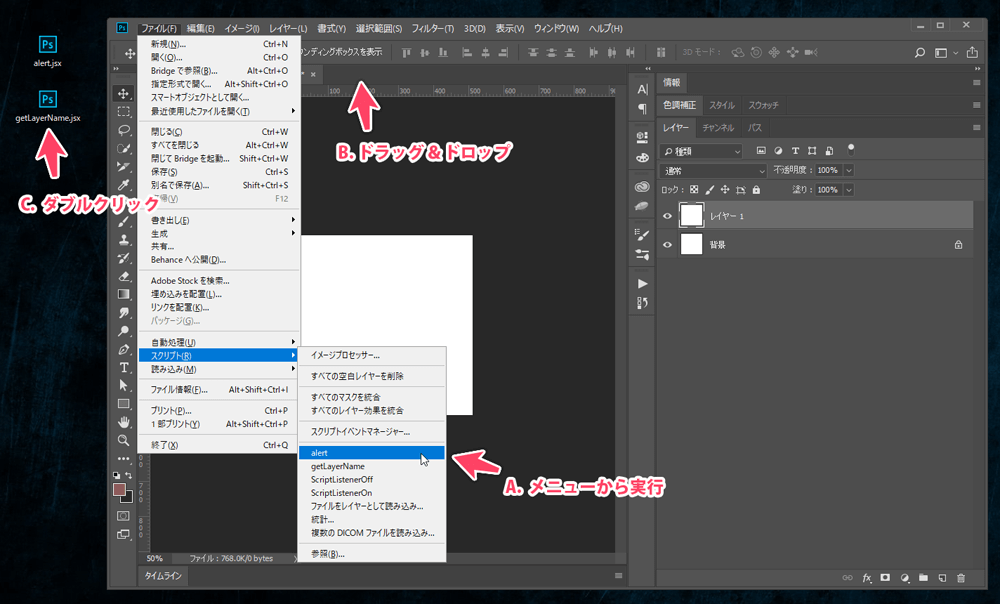The width and height of the screenshot is (1000, 604).
Task: Select the Brush tool in the toolbox
Action: pyautogui.click(x=124, y=222)
